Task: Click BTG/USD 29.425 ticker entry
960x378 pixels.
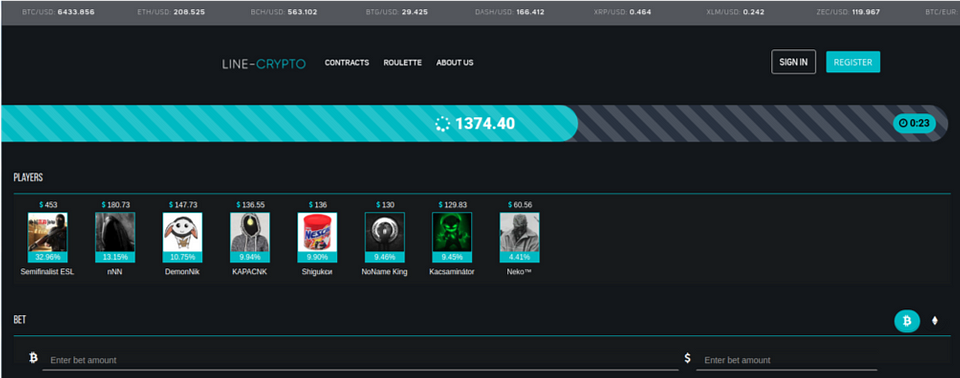Action: [396, 12]
